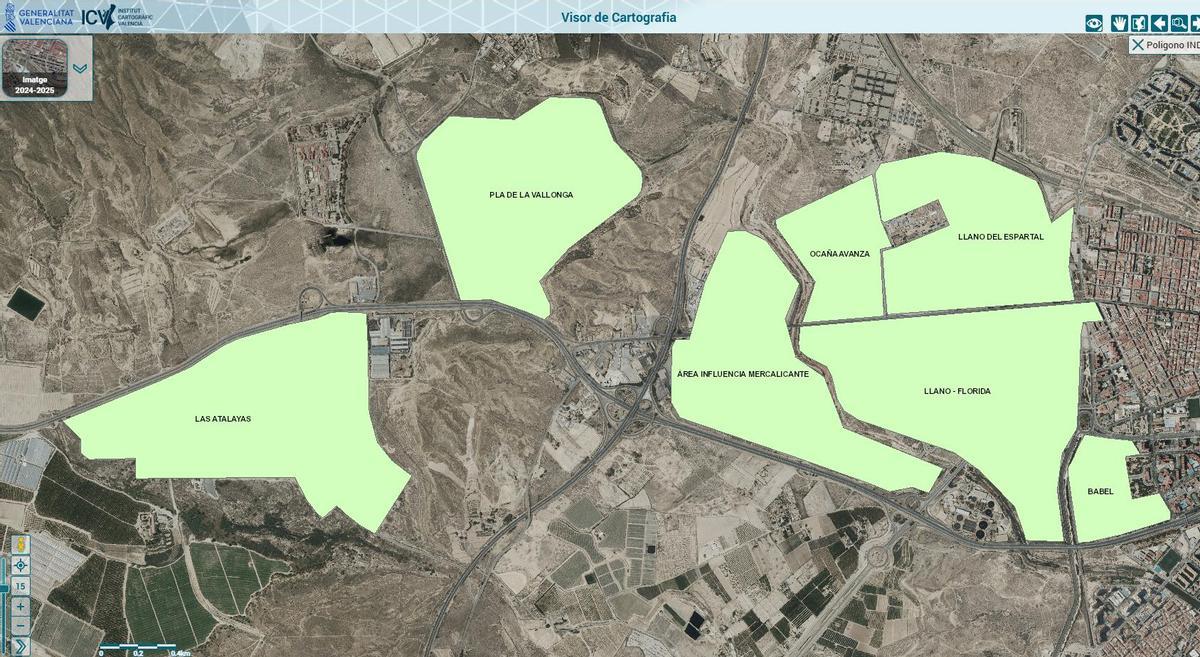Image resolution: width=1200 pixels, height=657 pixels.
Task: Click the zoom slider handle
Action: (4, 588)
